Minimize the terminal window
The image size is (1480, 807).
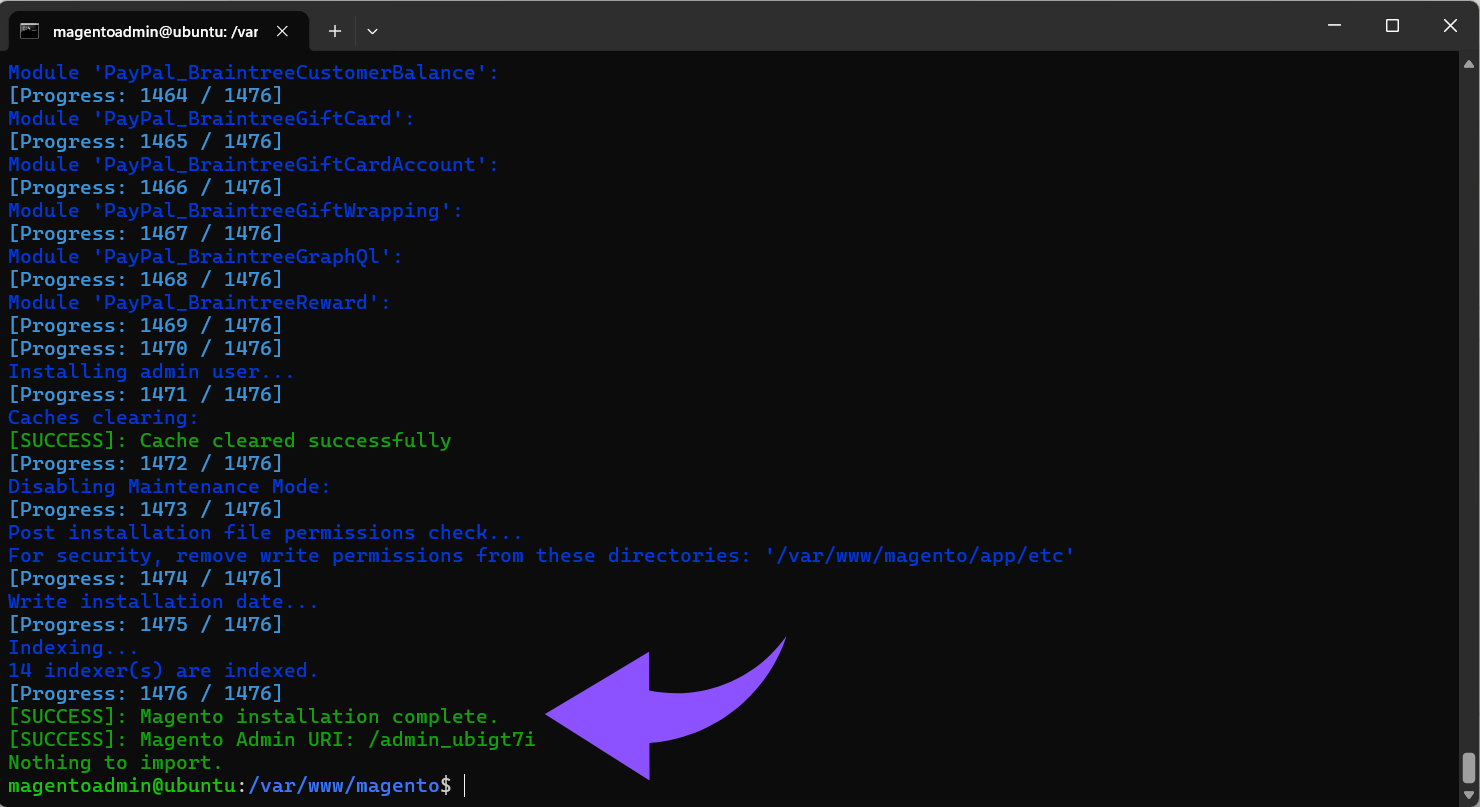[x=1333, y=26]
